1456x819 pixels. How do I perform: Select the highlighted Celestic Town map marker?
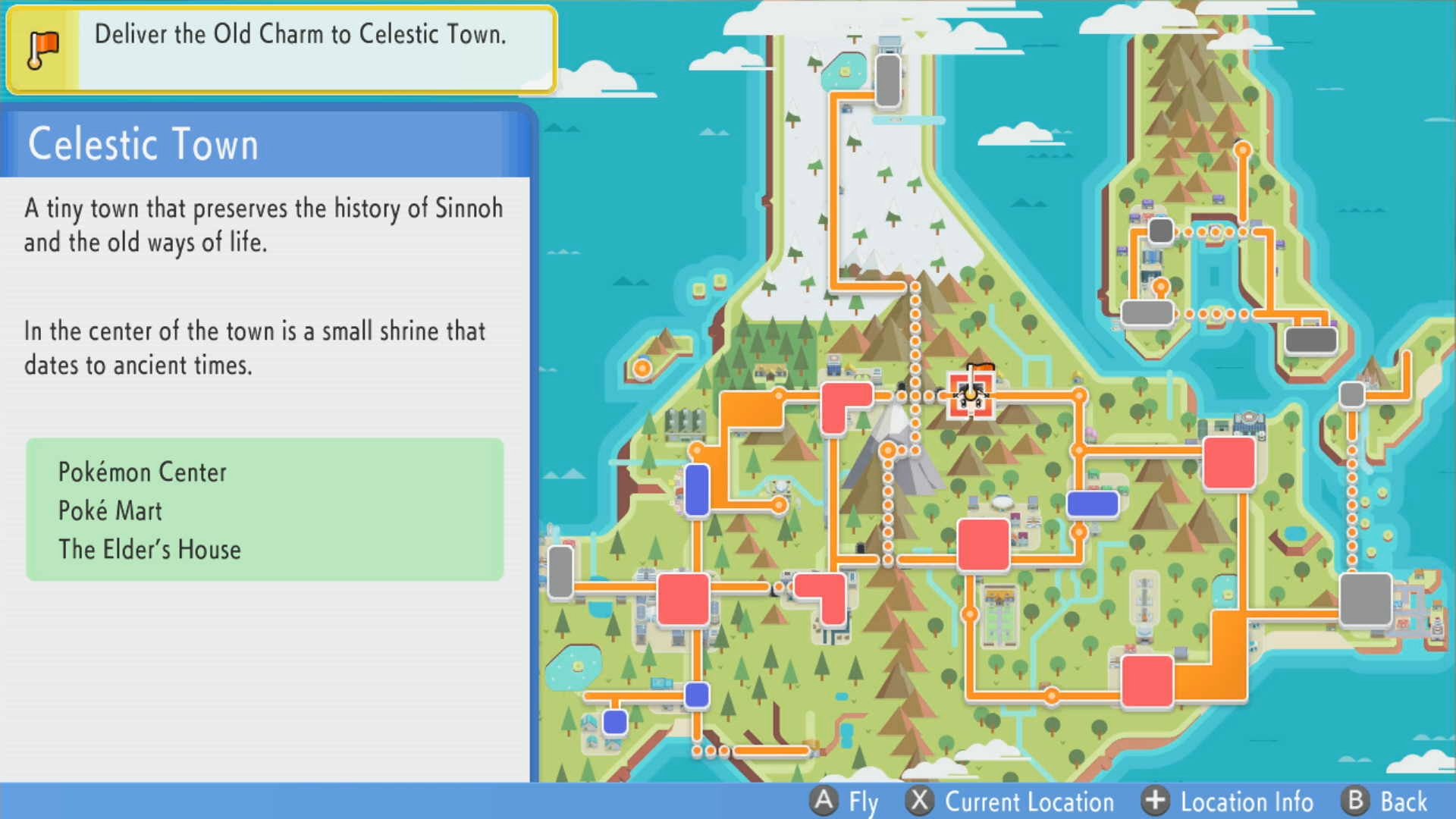coord(971,395)
